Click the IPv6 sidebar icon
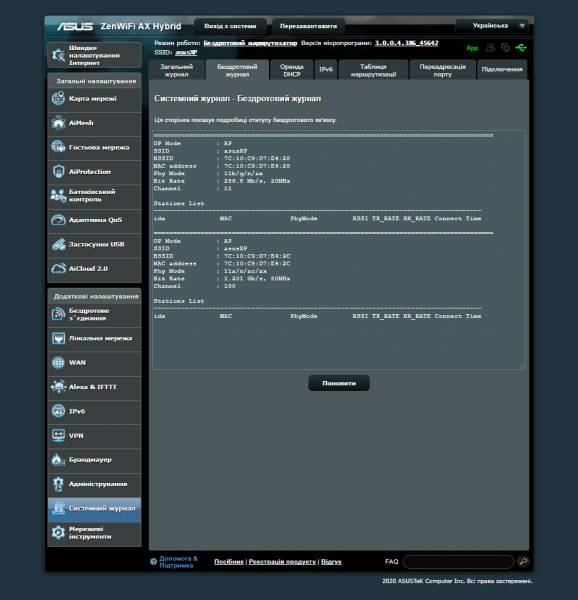Viewport: 578px width, 600px height. 58,411
